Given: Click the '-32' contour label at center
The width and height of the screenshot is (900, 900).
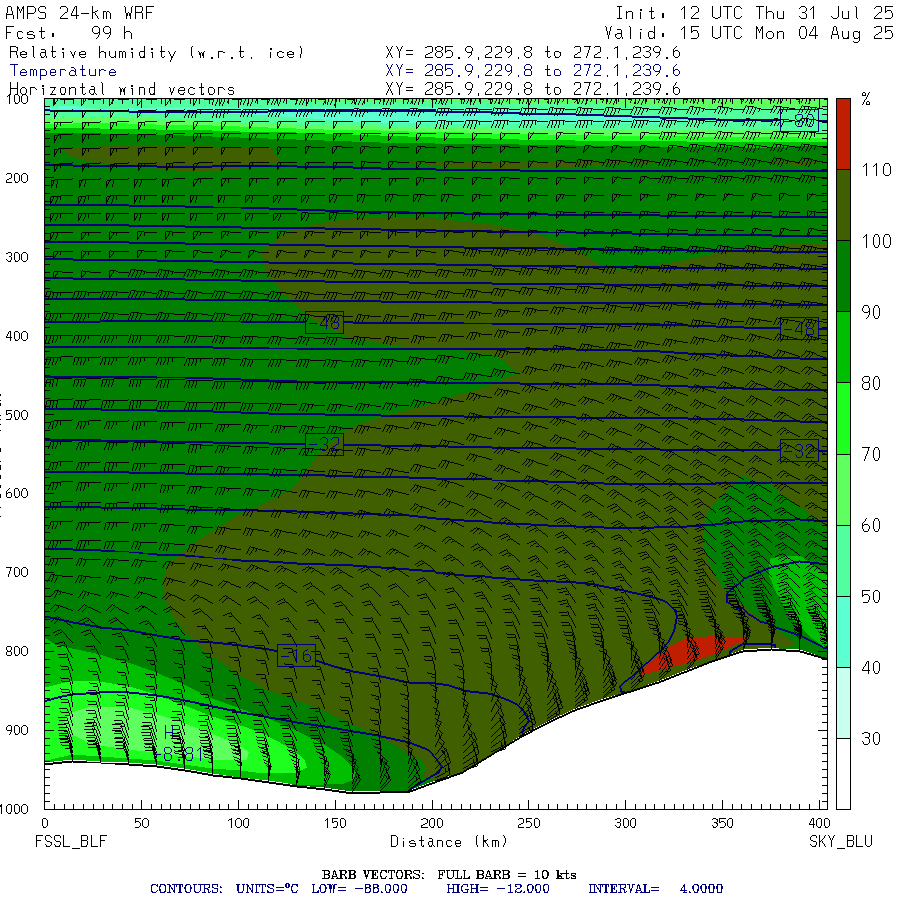Looking at the screenshot, I should [x=324, y=444].
